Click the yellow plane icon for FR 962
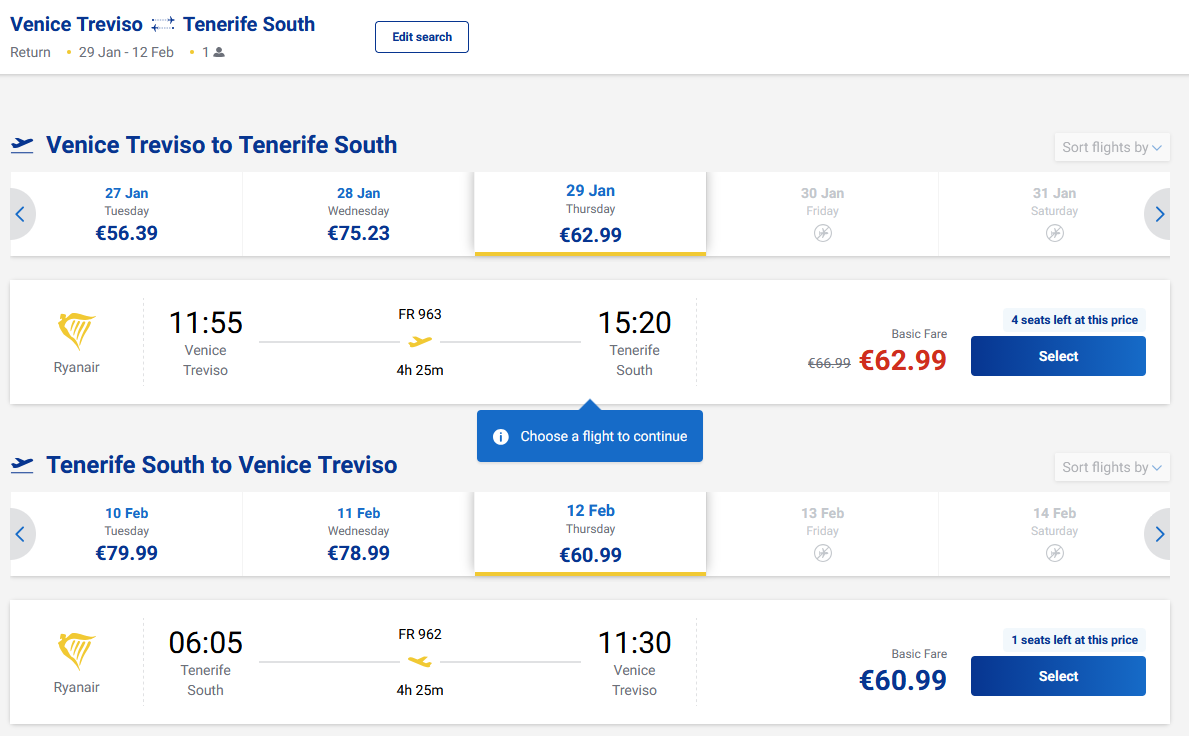 click(420, 662)
